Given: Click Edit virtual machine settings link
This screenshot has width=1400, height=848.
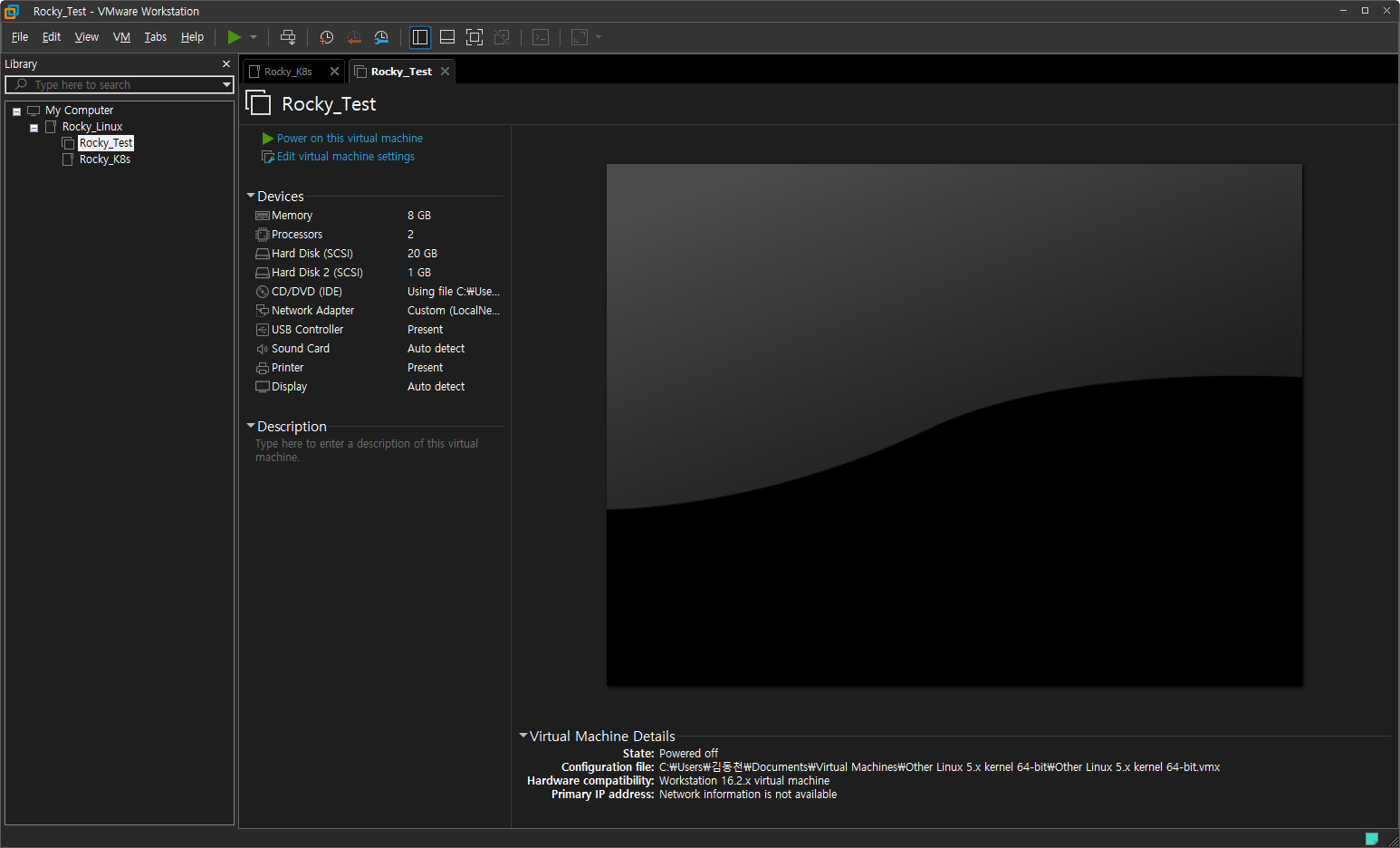Looking at the screenshot, I should point(346,157).
